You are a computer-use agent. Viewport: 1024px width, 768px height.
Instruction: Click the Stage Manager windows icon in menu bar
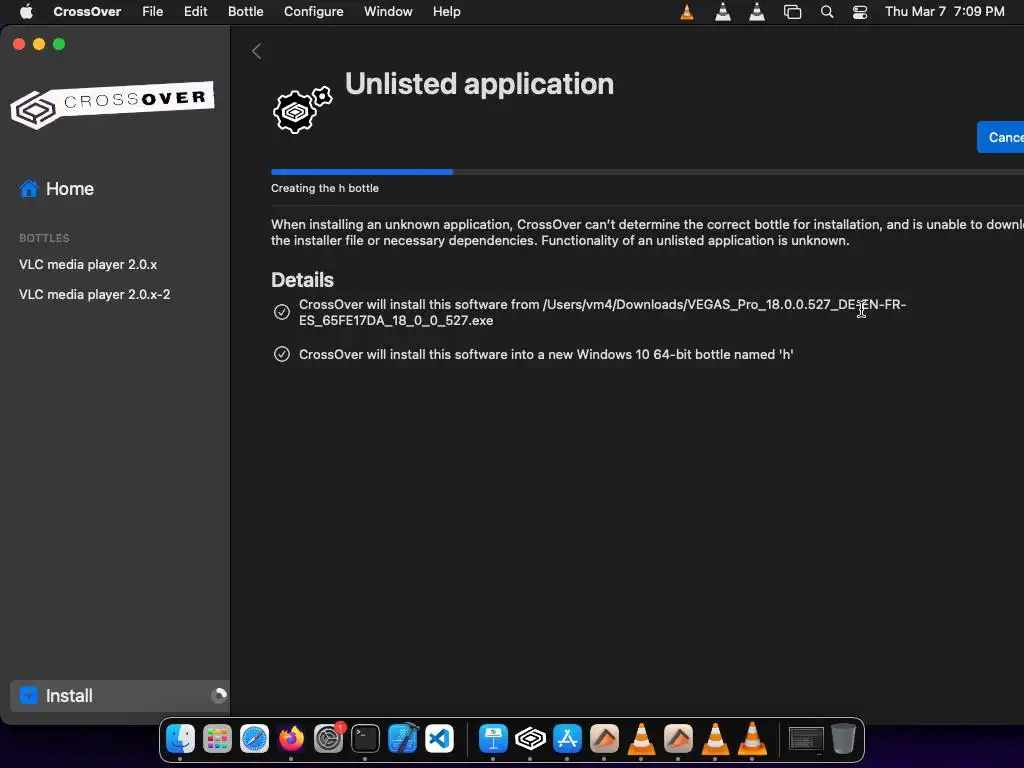(792, 12)
